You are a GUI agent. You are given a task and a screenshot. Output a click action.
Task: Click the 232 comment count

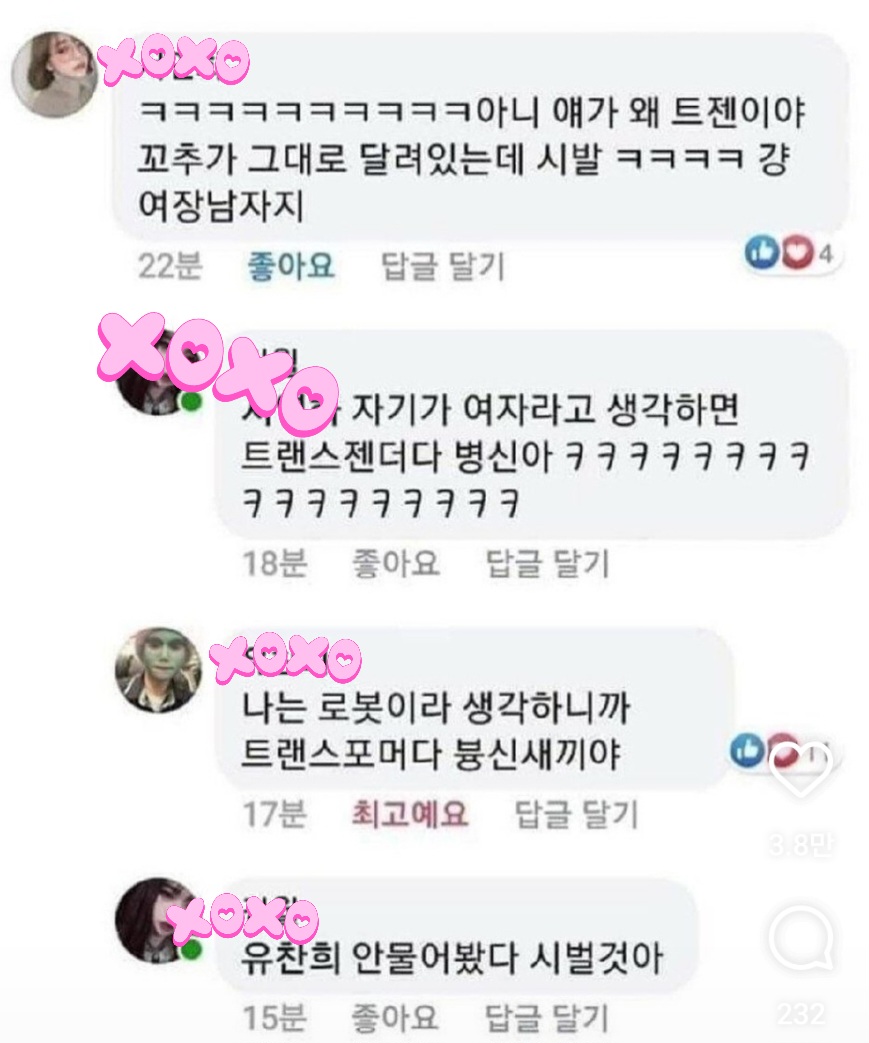(x=801, y=1014)
